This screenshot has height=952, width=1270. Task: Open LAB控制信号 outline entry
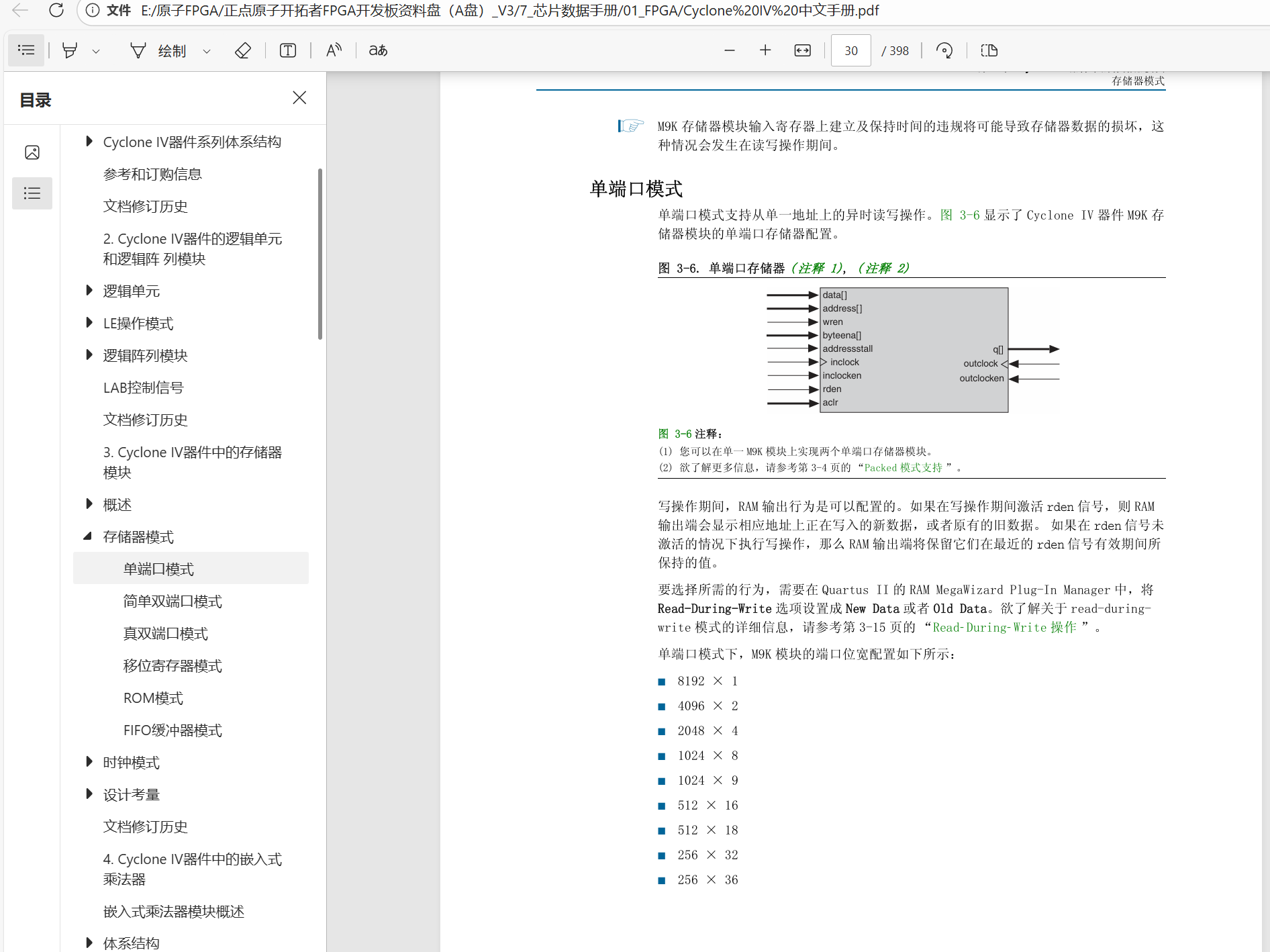(143, 388)
